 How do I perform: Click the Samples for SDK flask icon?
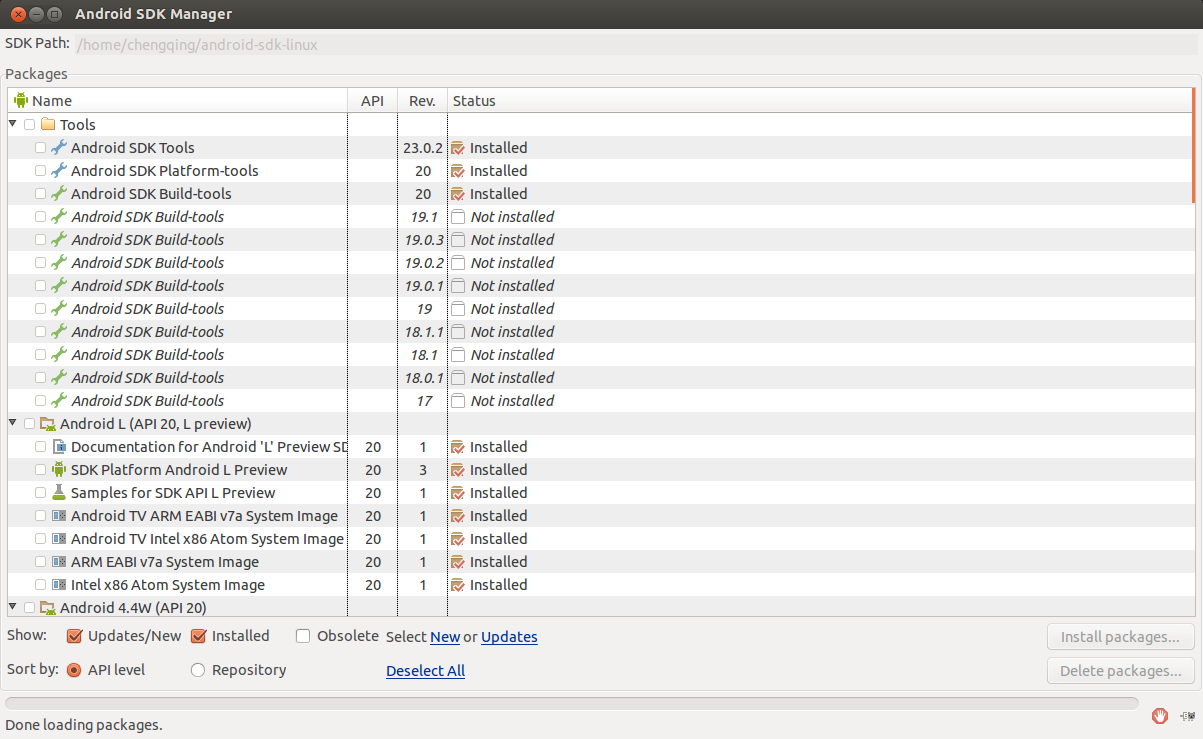point(59,492)
